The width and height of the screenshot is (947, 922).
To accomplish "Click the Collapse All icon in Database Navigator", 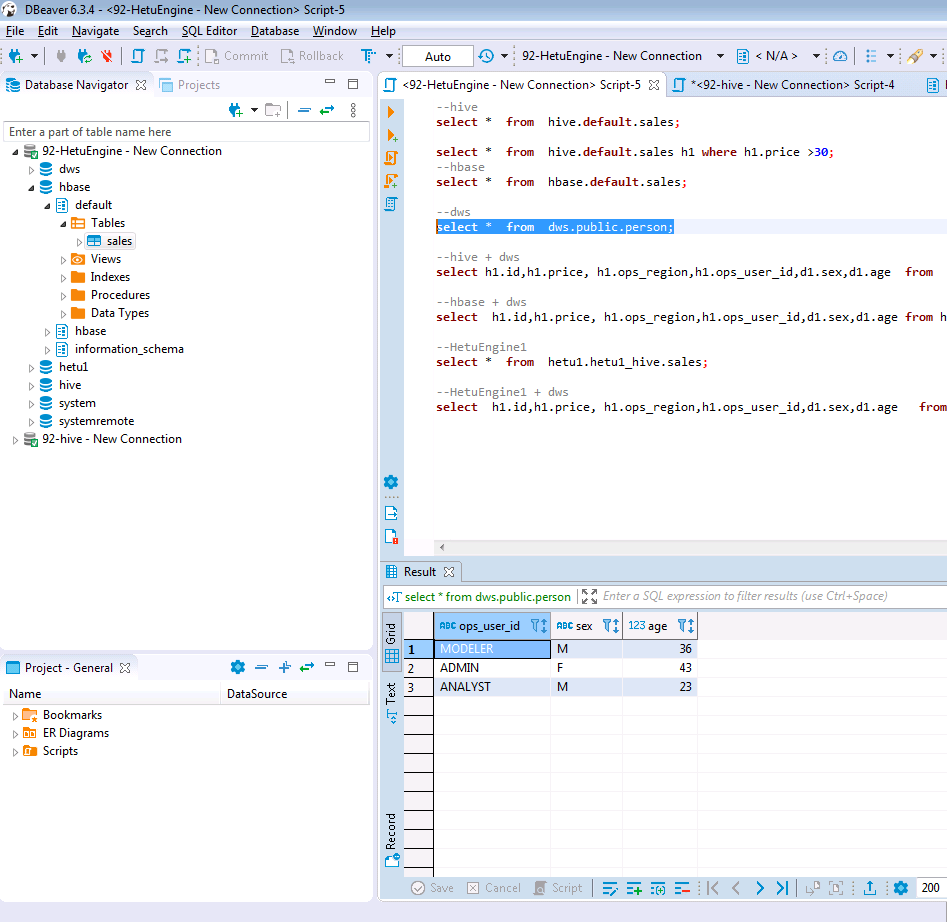I will point(304,110).
